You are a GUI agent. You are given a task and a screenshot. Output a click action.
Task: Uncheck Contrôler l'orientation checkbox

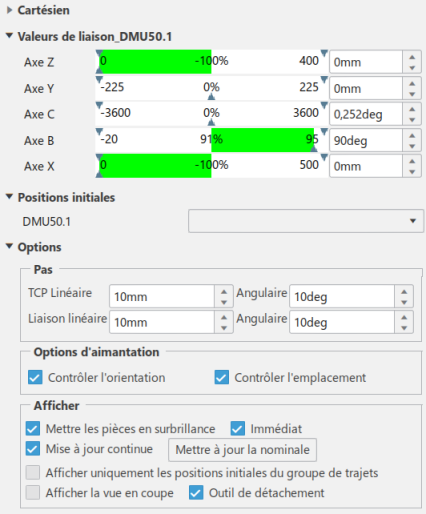[35, 377]
